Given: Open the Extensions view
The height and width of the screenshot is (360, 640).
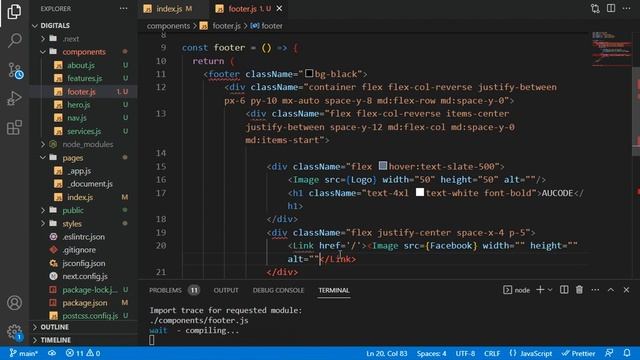Looking at the screenshot, I should click(14, 127).
